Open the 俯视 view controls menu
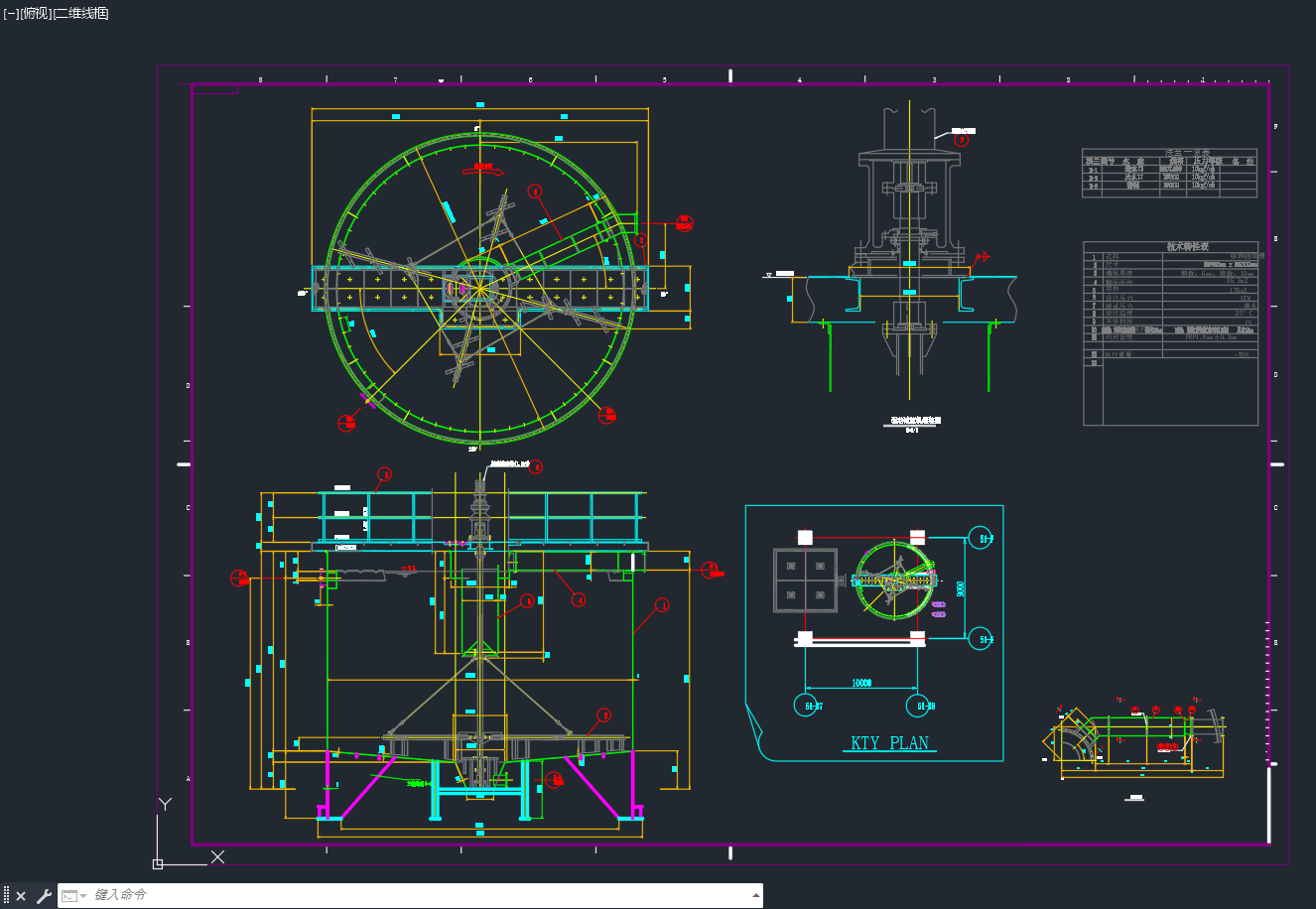1316x909 pixels. coord(35,13)
